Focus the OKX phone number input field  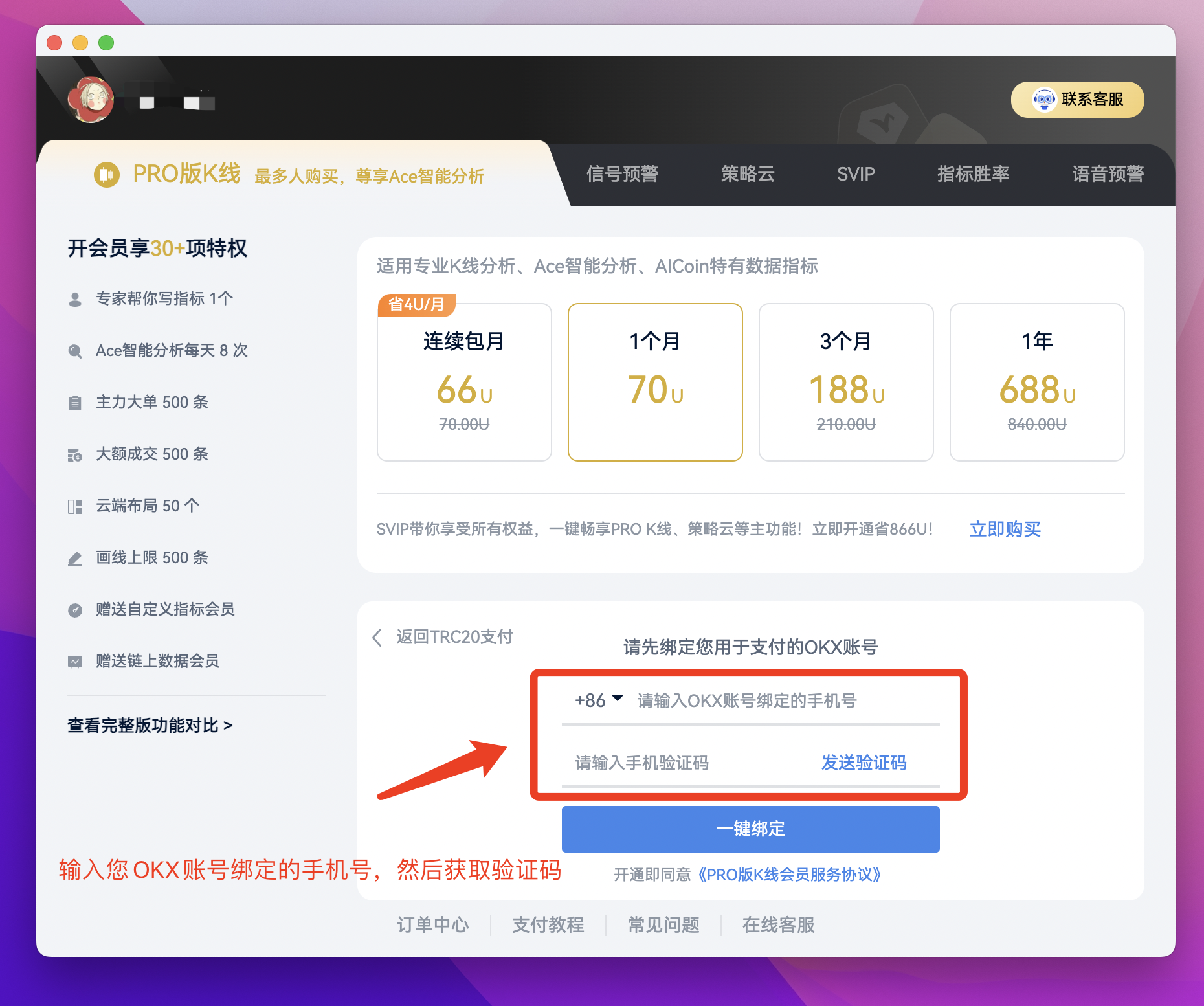[786, 700]
